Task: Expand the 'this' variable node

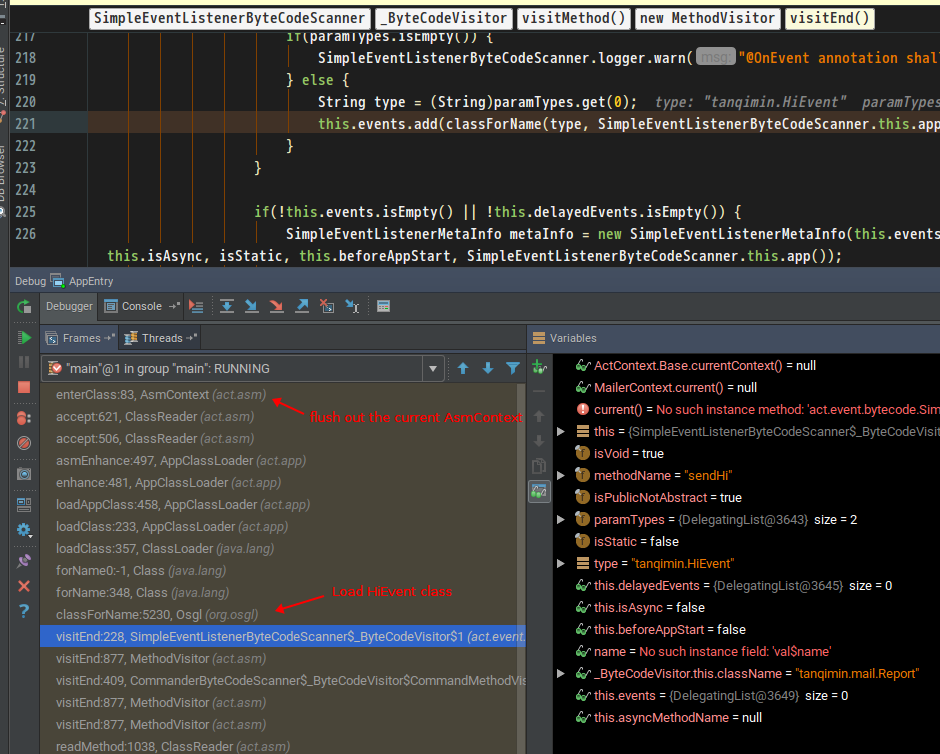Action: 561,432
